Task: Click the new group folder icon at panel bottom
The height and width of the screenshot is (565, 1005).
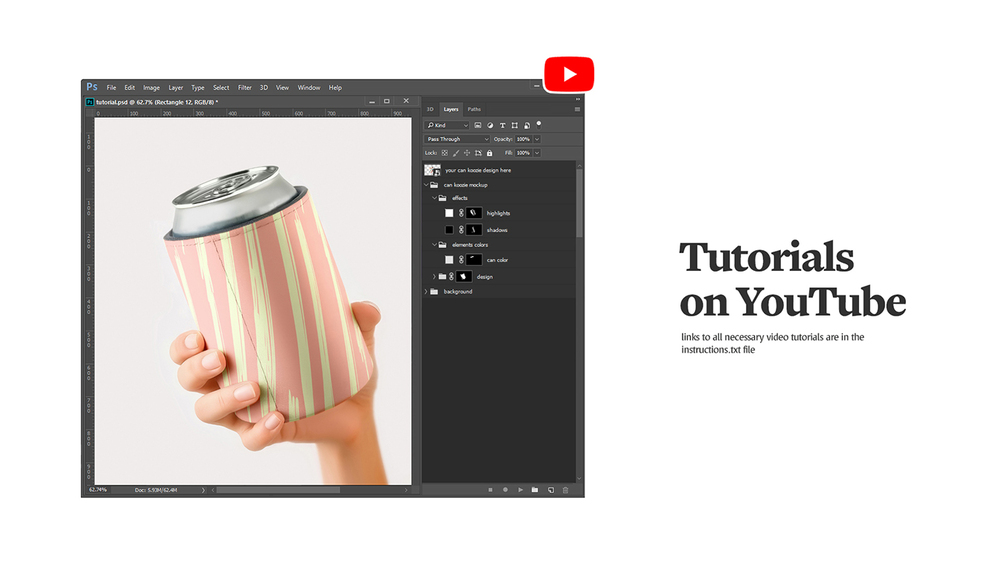Action: (535, 490)
